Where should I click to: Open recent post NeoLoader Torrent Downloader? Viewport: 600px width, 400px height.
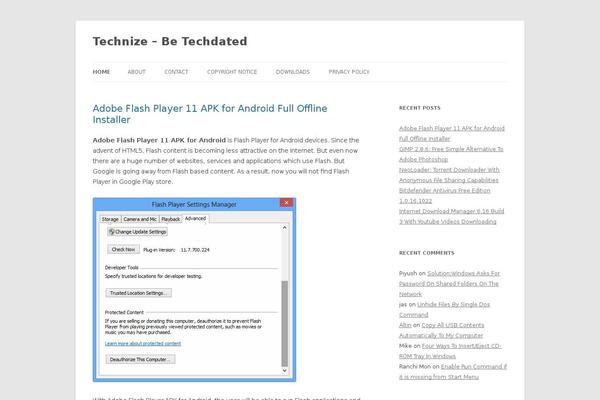click(x=449, y=175)
